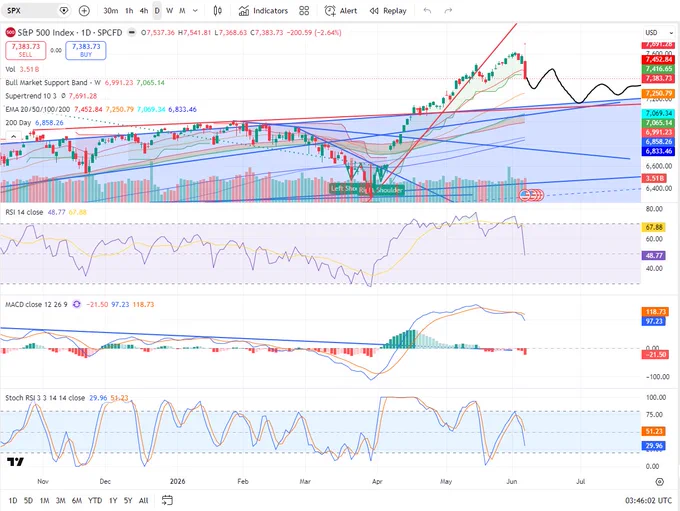Open the go-to-date calendar icon
Screen dimensions: 680x511
(167, 501)
